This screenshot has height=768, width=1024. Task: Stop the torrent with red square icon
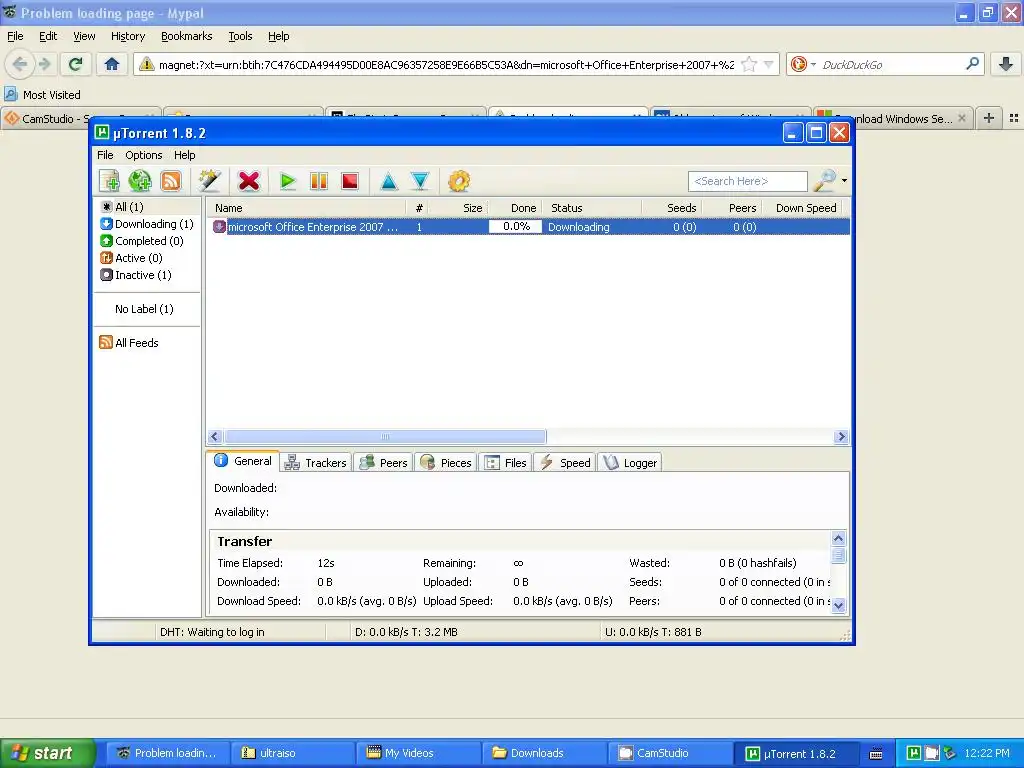[350, 181]
